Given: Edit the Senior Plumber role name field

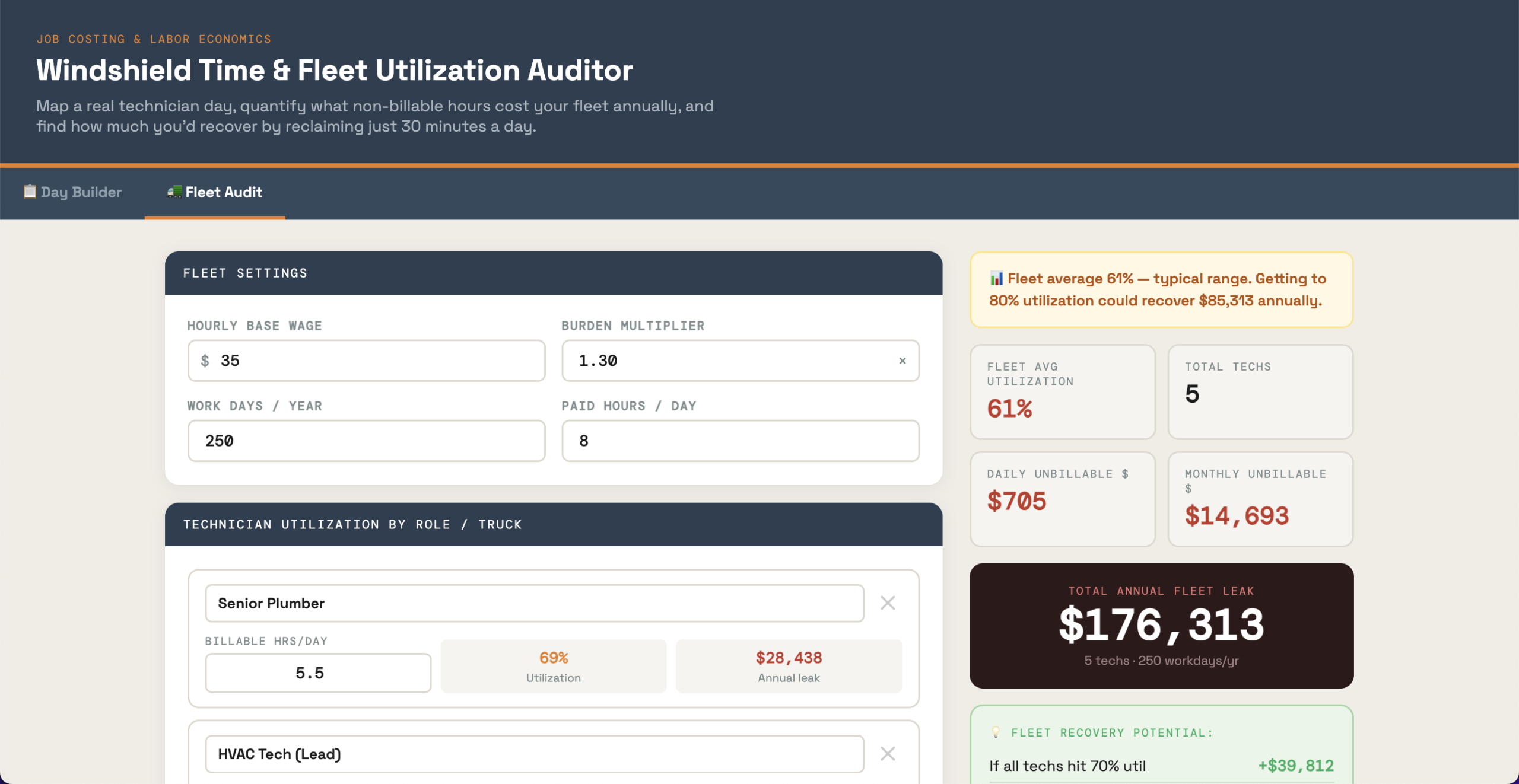Looking at the screenshot, I should click(534, 603).
